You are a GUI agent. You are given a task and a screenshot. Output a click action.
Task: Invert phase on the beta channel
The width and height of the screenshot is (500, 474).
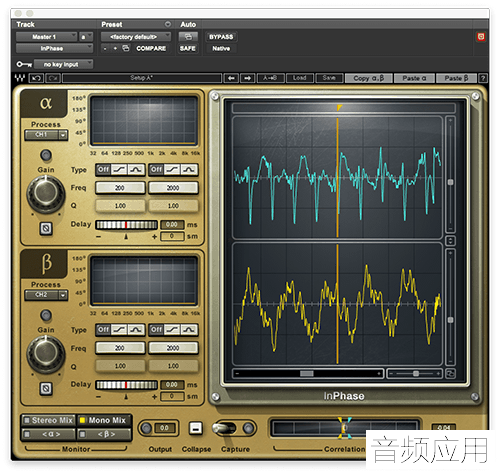pyautogui.click(x=46, y=388)
